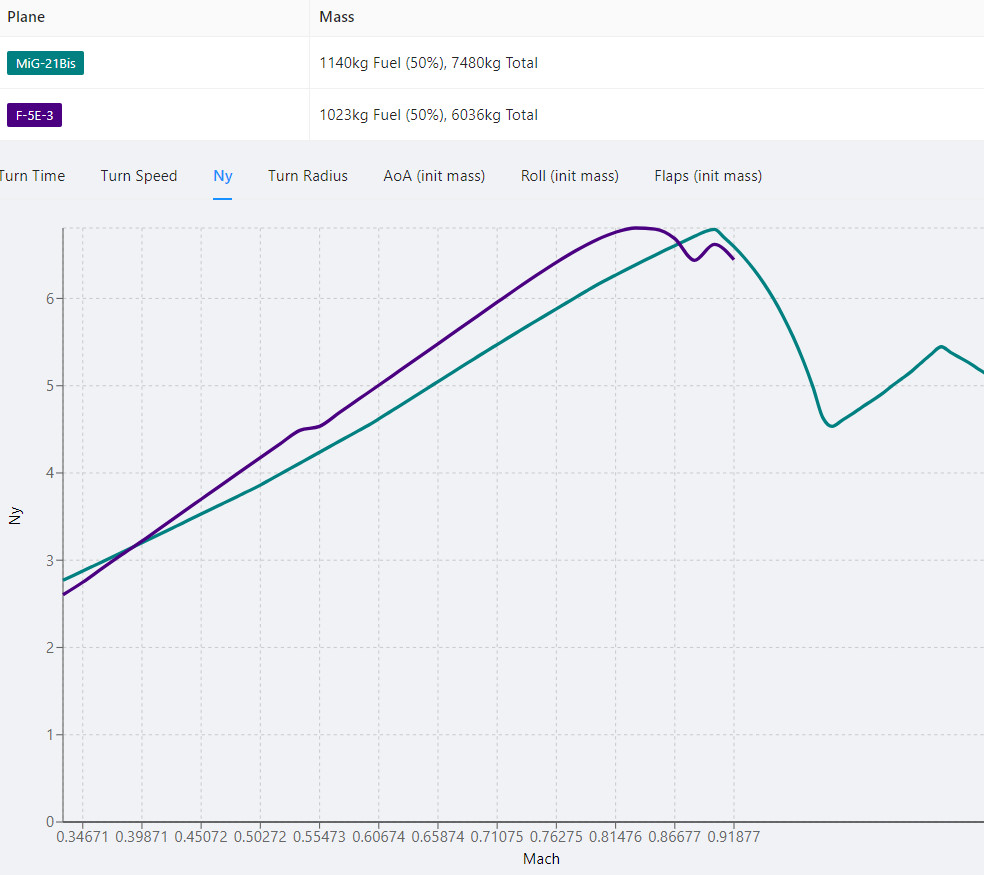This screenshot has width=984, height=875.
Task: Click the 0.50272 Mach axis label
Action: pyautogui.click(x=260, y=837)
